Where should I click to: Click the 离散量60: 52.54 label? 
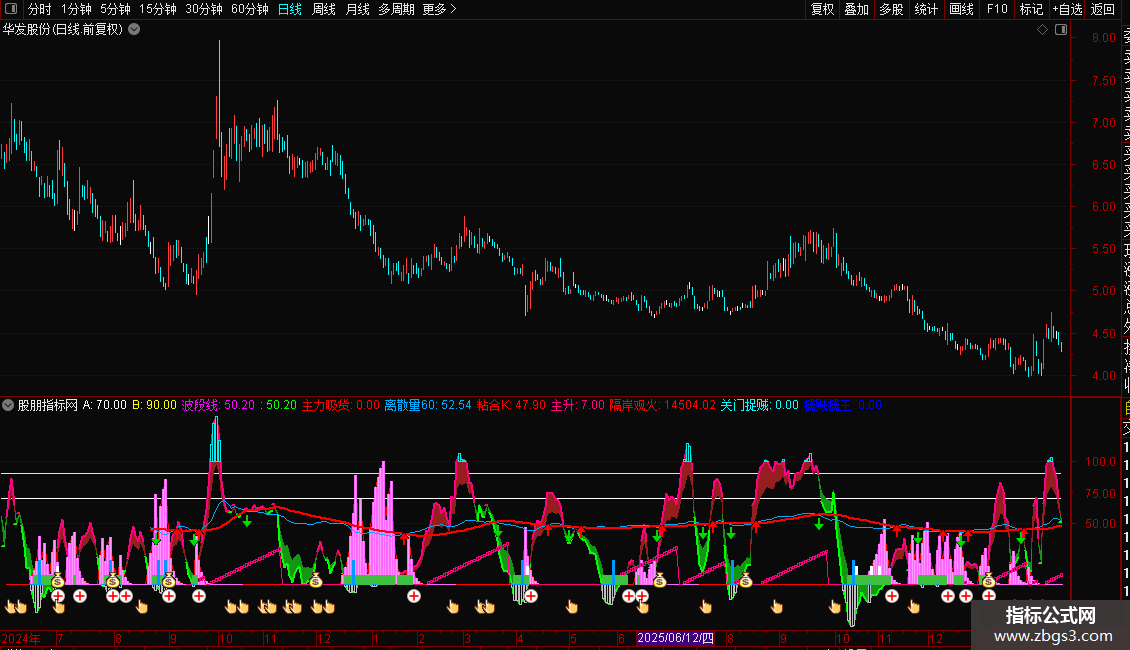pyautogui.click(x=427, y=405)
